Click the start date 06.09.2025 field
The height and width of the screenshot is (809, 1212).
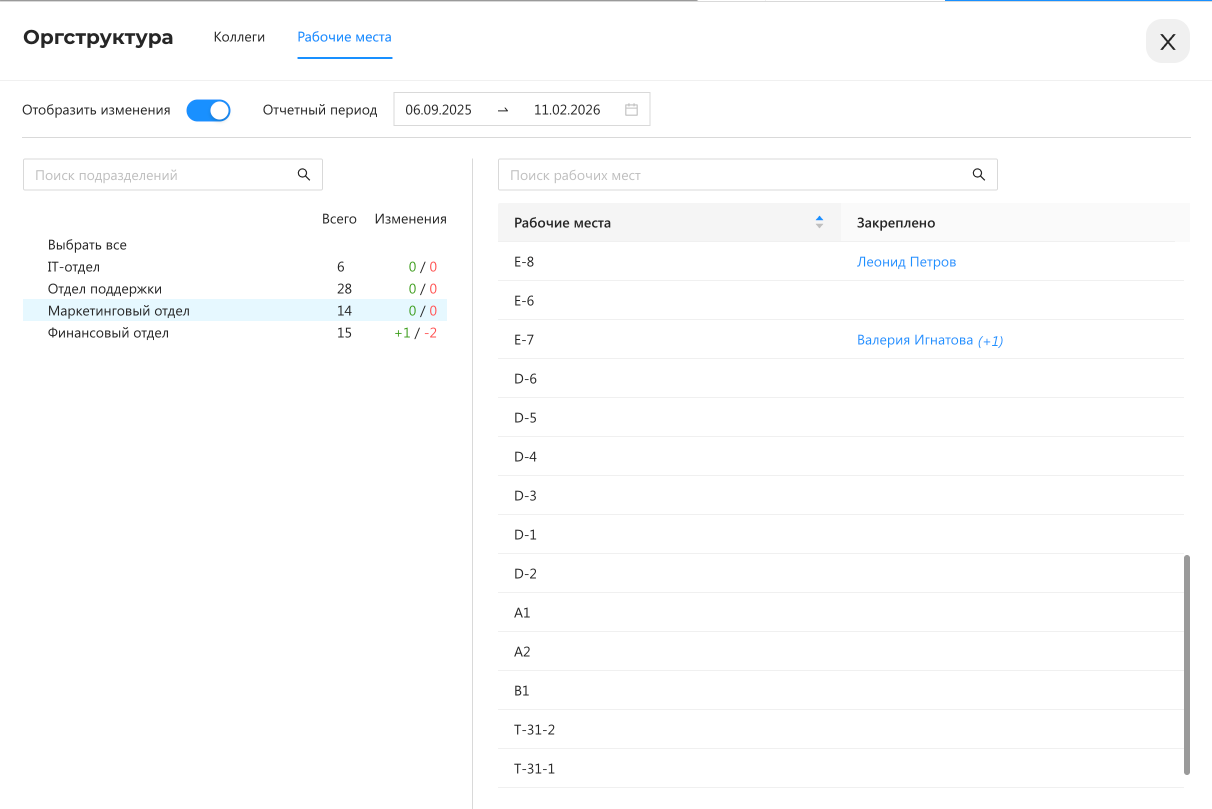438,110
